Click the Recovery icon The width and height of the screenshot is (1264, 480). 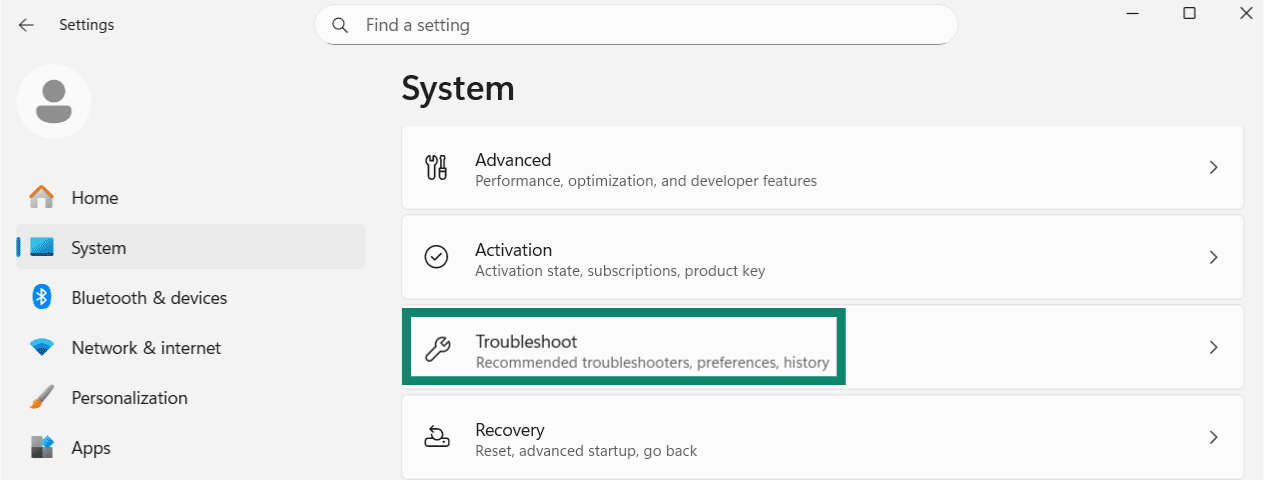pos(437,437)
